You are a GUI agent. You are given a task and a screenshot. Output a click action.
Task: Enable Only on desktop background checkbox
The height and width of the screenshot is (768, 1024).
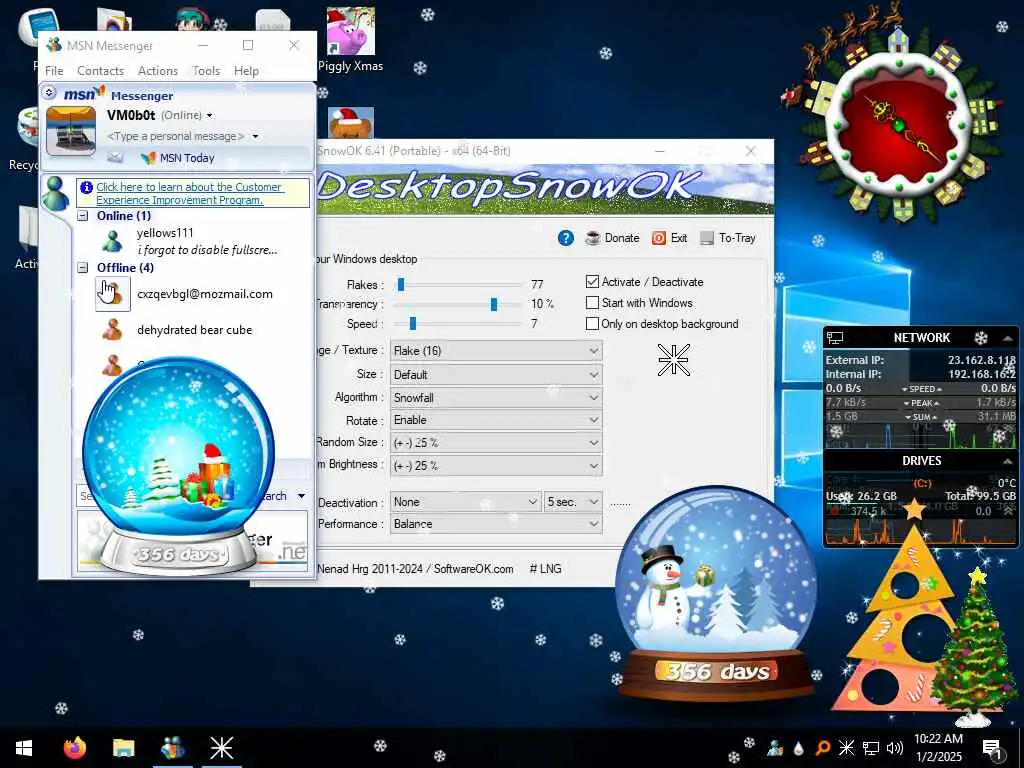pyautogui.click(x=592, y=324)
